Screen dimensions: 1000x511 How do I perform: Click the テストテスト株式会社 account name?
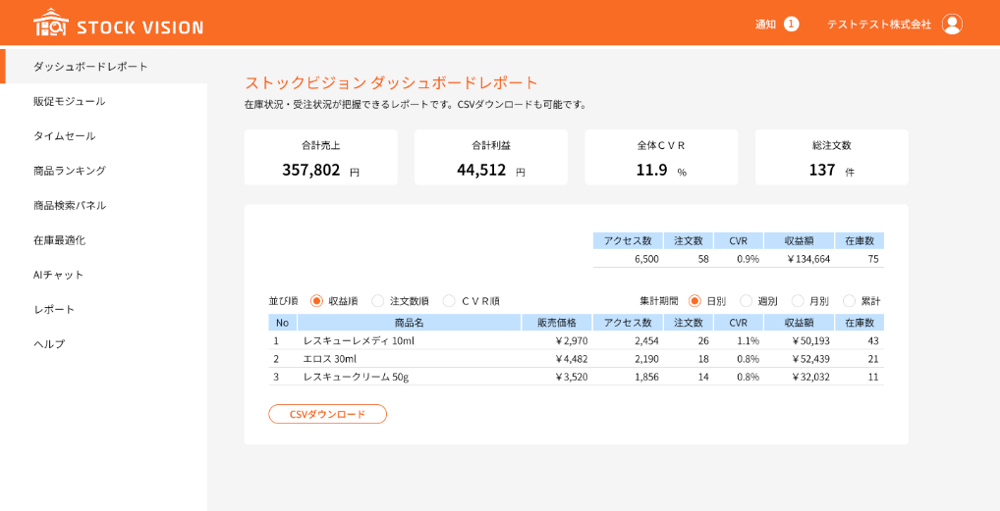(x=878, y=24)
